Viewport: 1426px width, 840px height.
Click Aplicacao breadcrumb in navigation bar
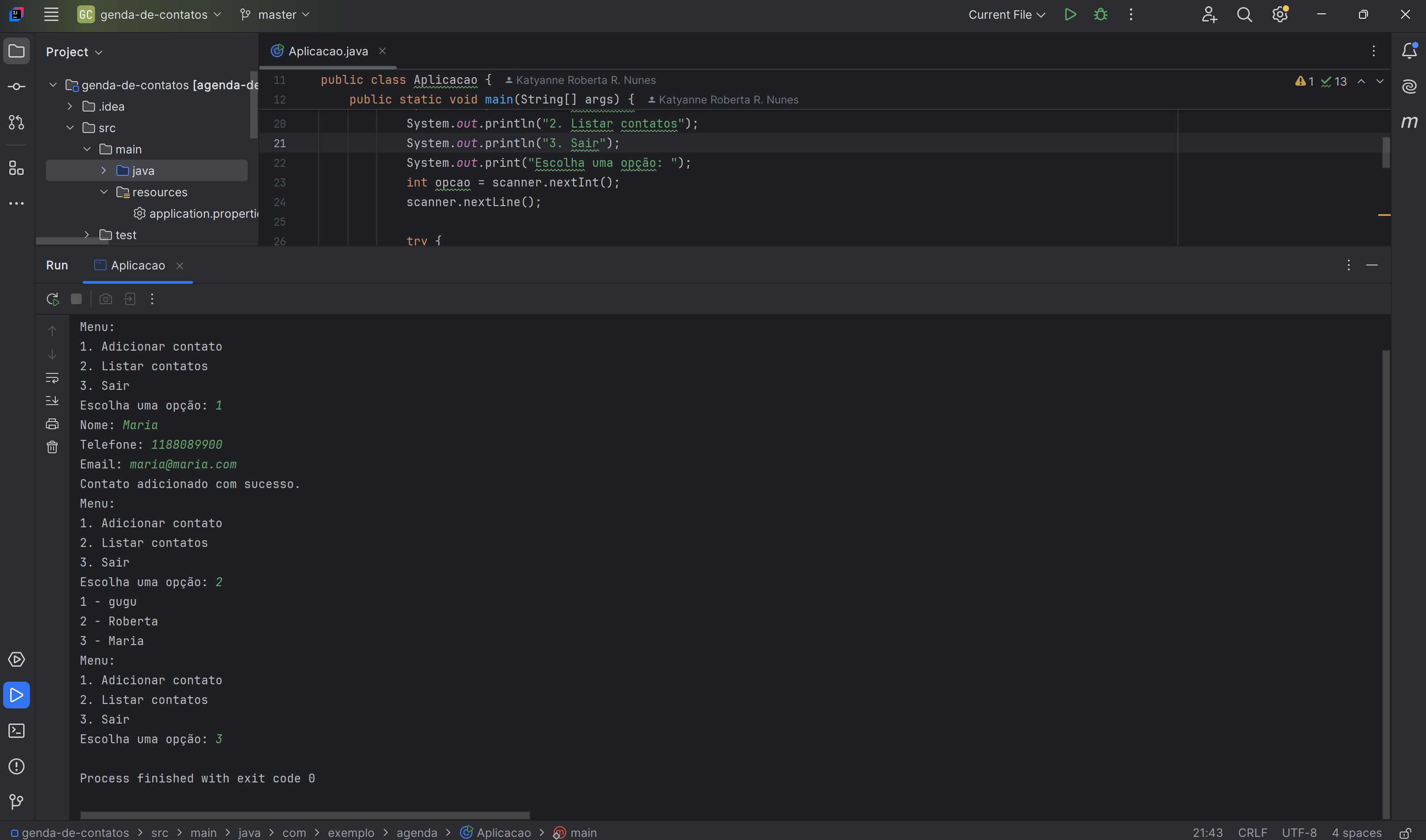(x=496, y=833)
